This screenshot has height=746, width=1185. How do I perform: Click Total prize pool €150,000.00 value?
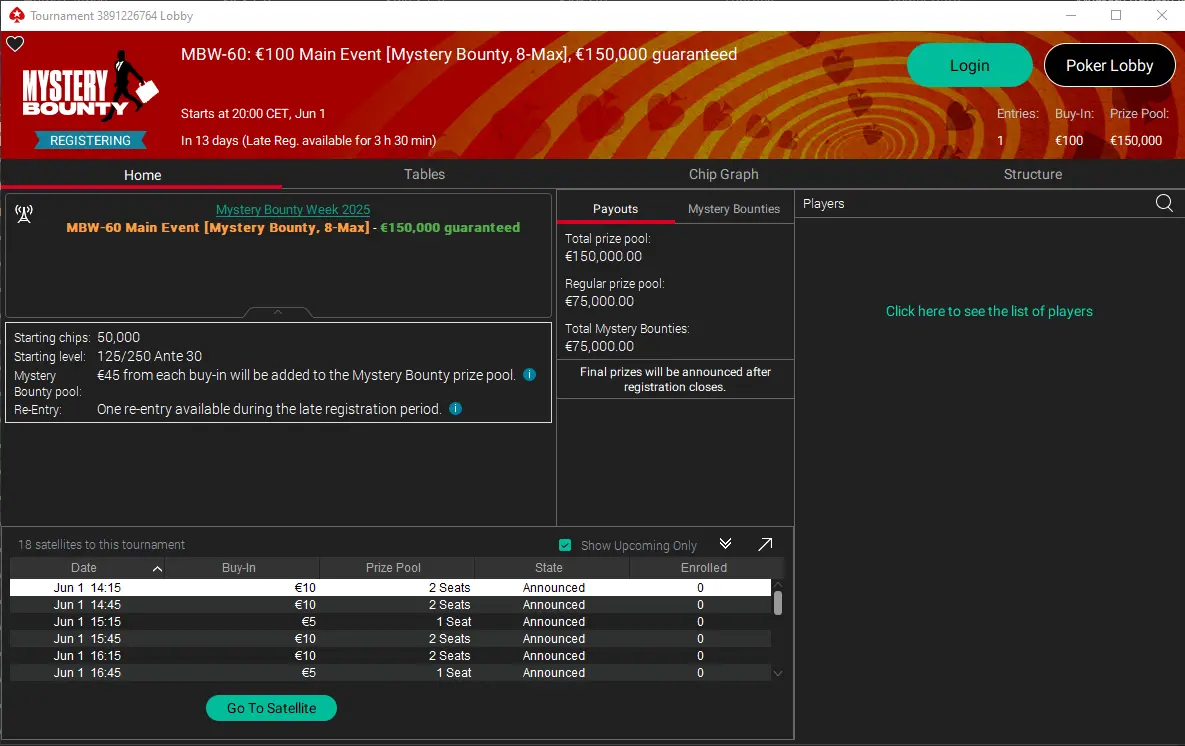click(x=603, y=256)
